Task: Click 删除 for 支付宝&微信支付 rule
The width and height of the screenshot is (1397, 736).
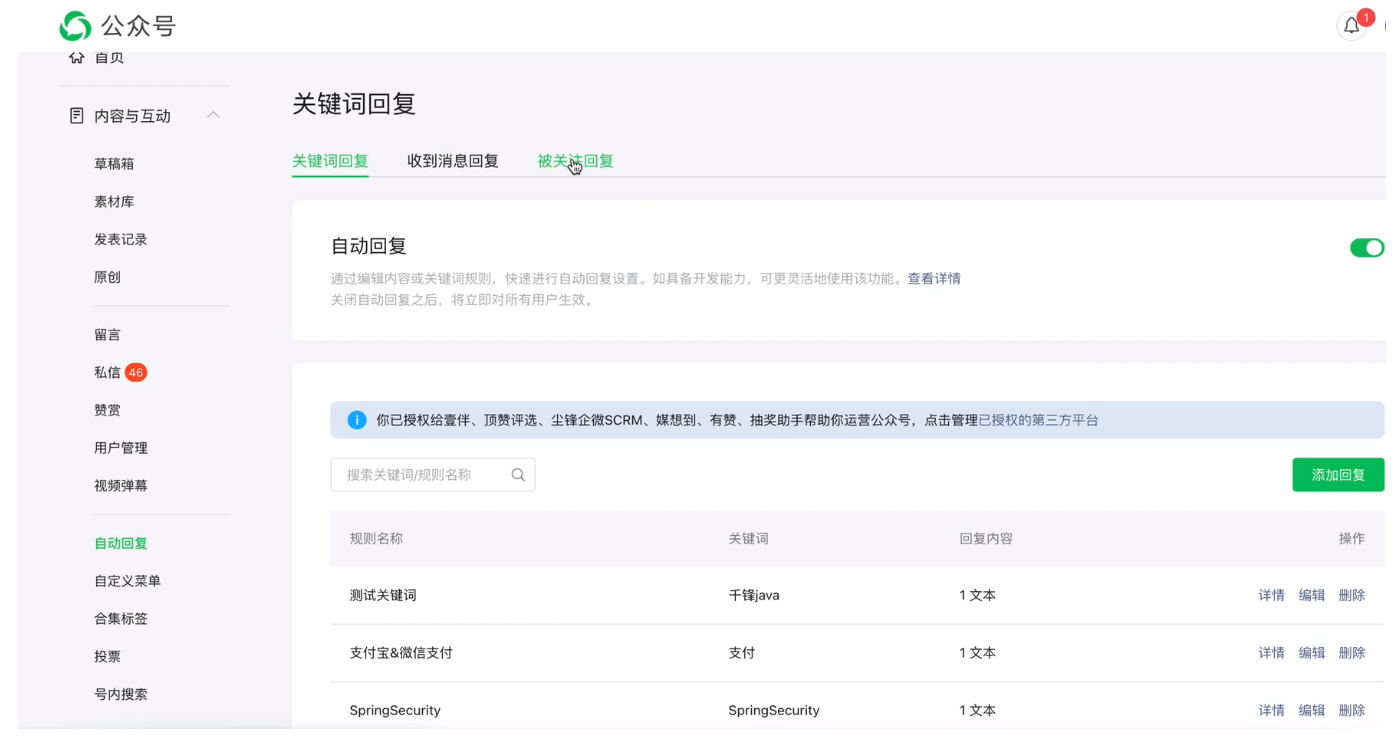Action: click(x=1351, y=653)
